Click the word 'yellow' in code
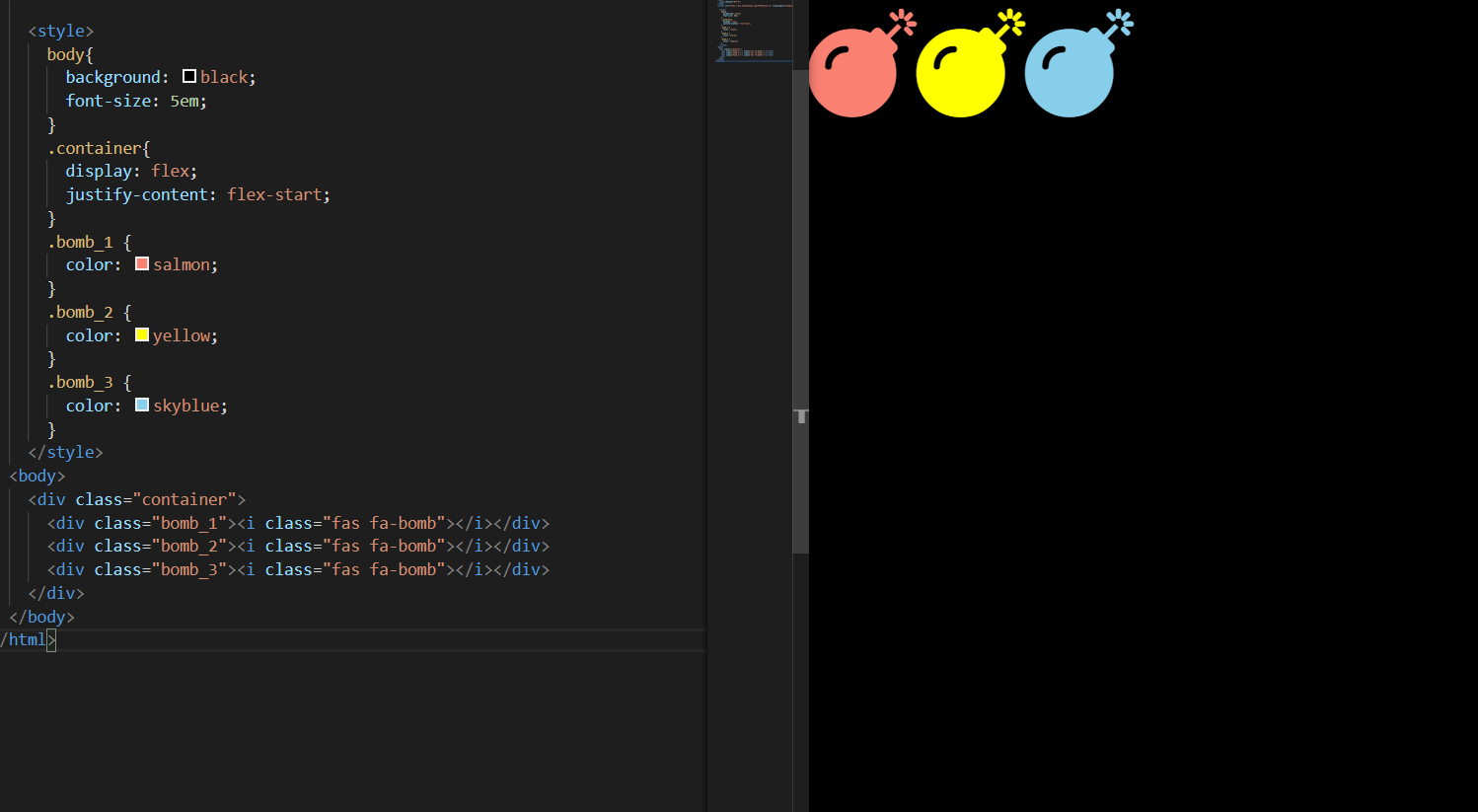 [x=182, y=335]
